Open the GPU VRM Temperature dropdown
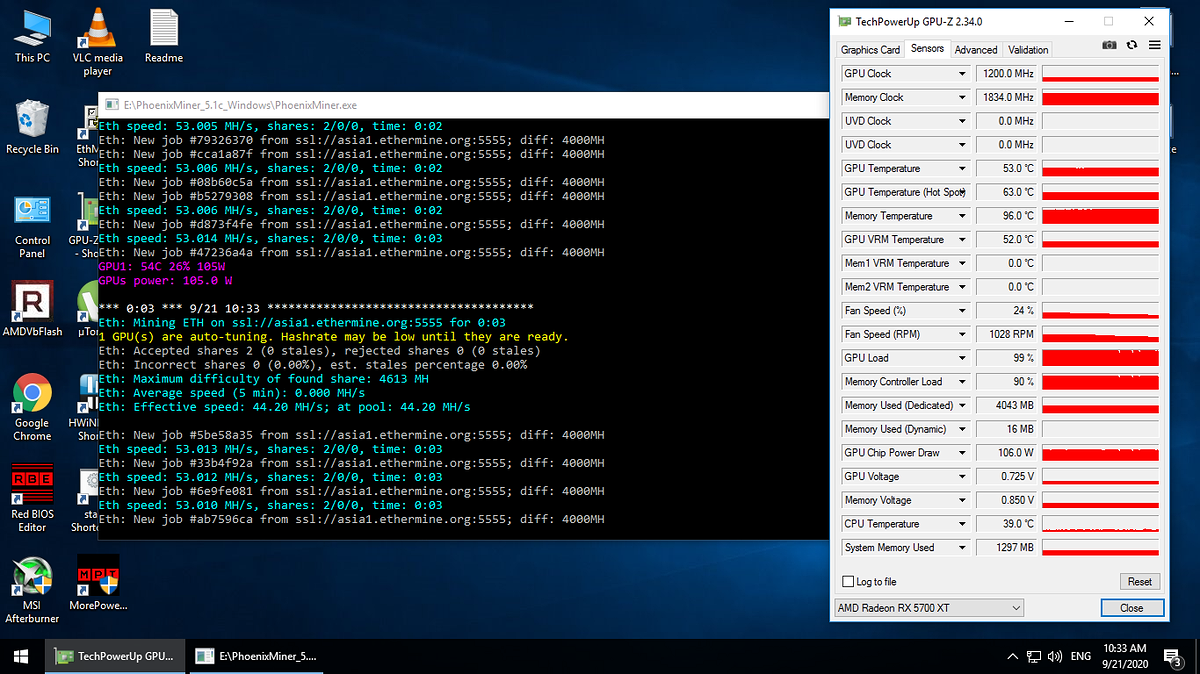The width and height of the screenshot is (1200, 674). pos(963,240)
